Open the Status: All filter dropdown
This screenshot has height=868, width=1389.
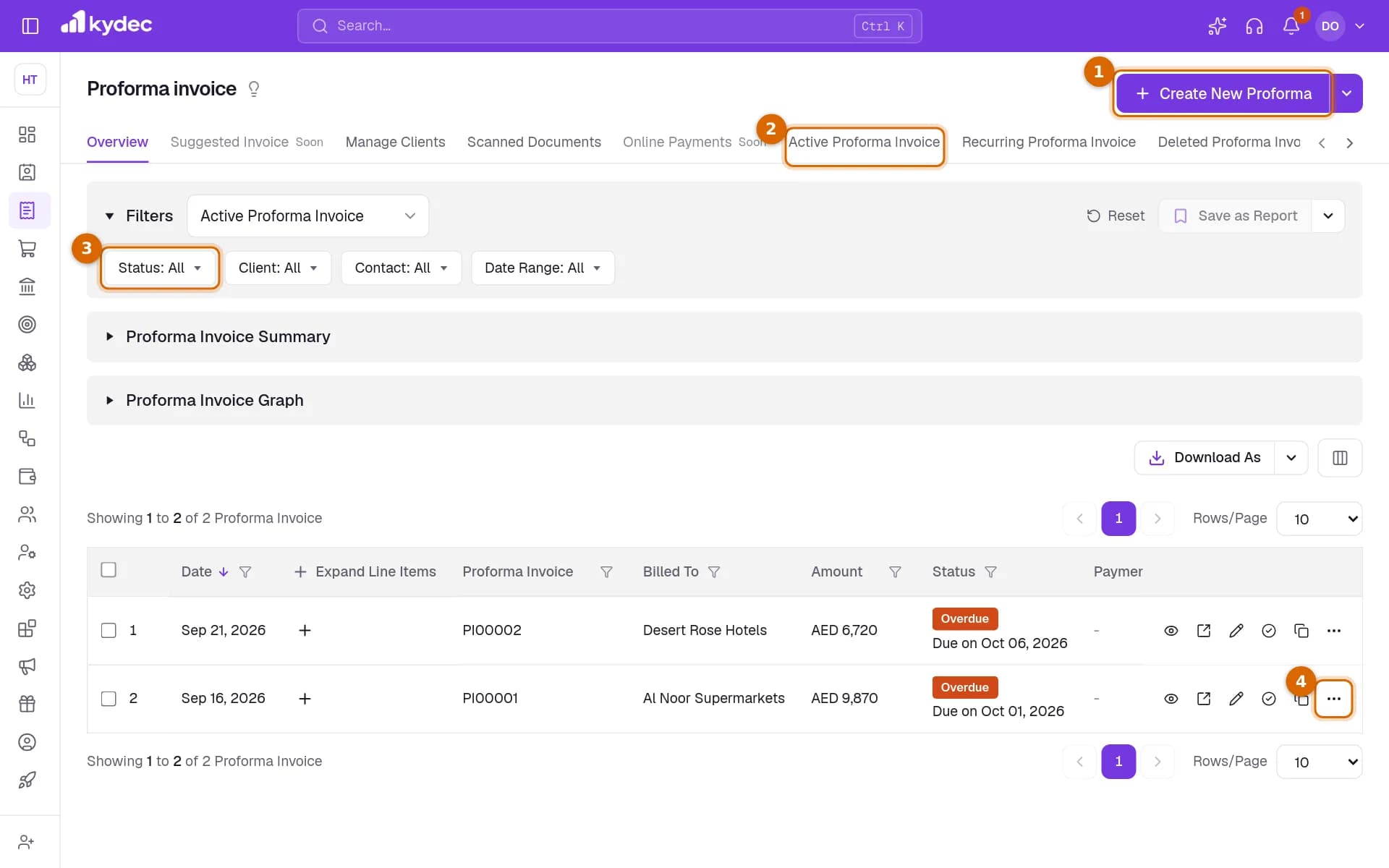(x=159, y=268)
